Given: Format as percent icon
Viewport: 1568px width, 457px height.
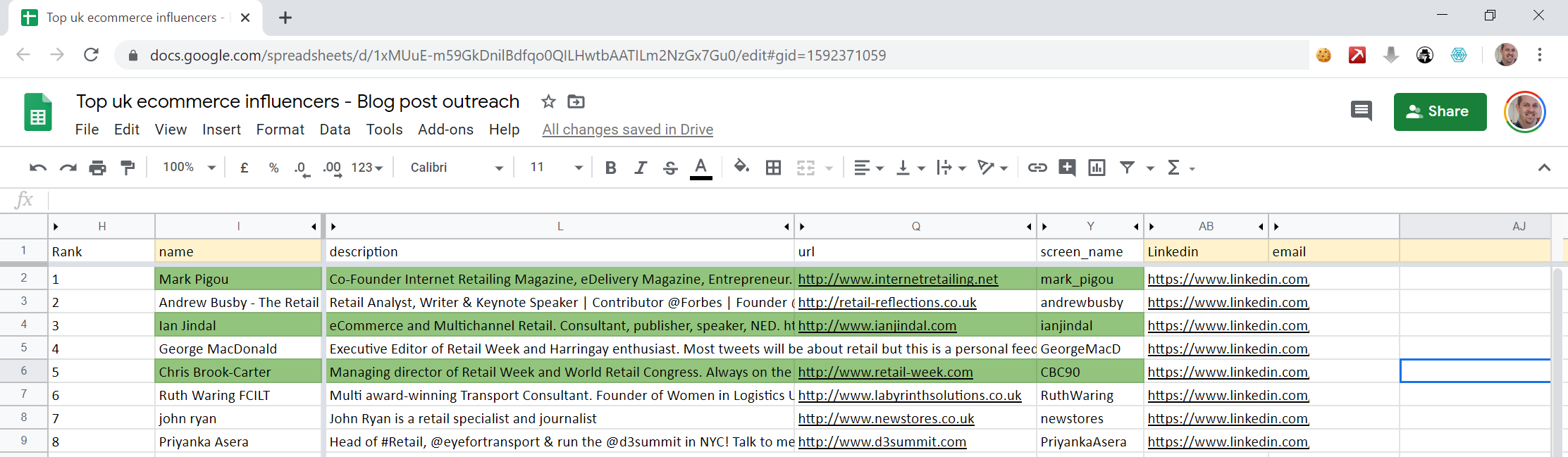Looking at the screenshot, I should [x=273, y=168].
